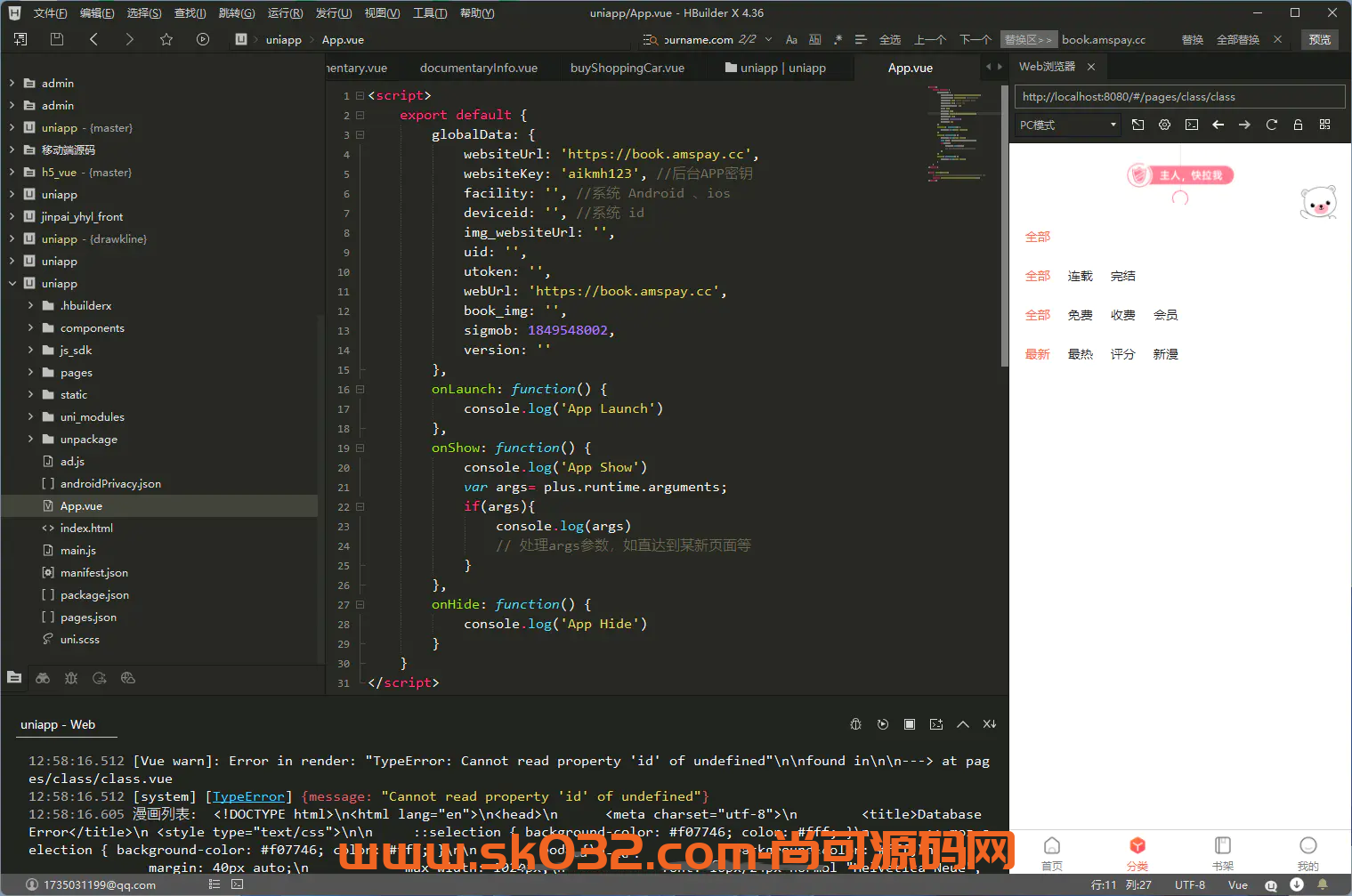This screenshot has width=1352, height=896.
Task: Toggle the lines icon in the search bar
Action: [861, 39]
